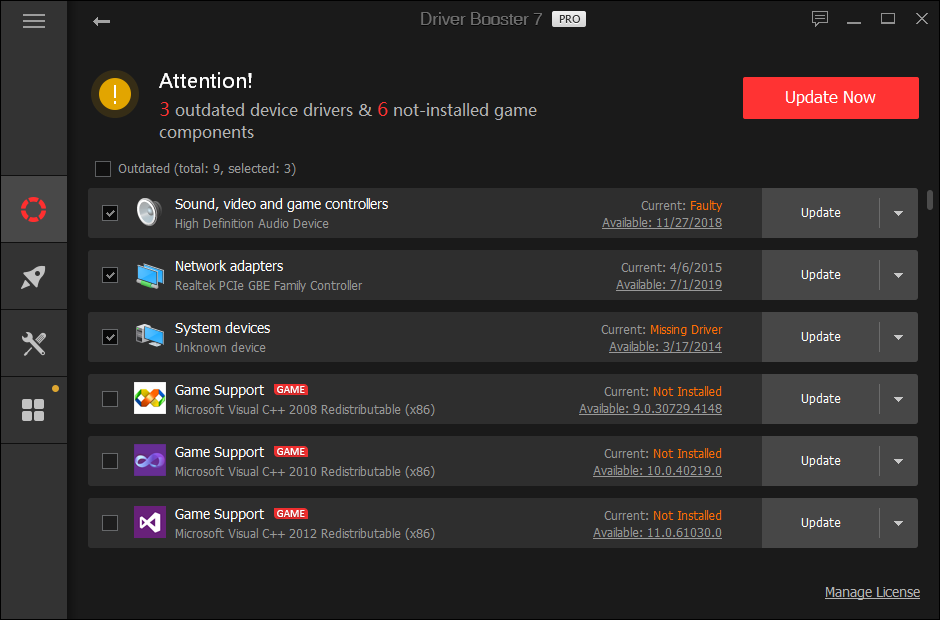
Task: Uncheck the Realtek PCIe GBE checkbox
Action: 110,275
